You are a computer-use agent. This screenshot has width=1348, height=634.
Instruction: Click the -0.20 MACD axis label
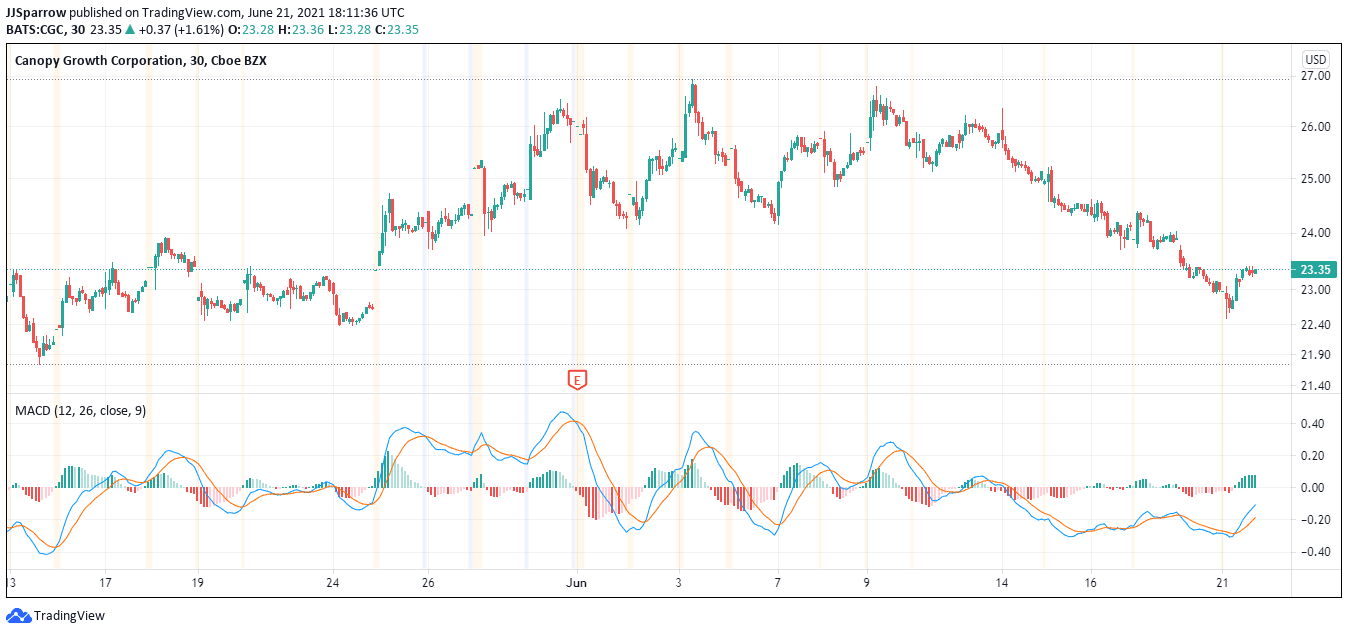[x=1315, y=520]
